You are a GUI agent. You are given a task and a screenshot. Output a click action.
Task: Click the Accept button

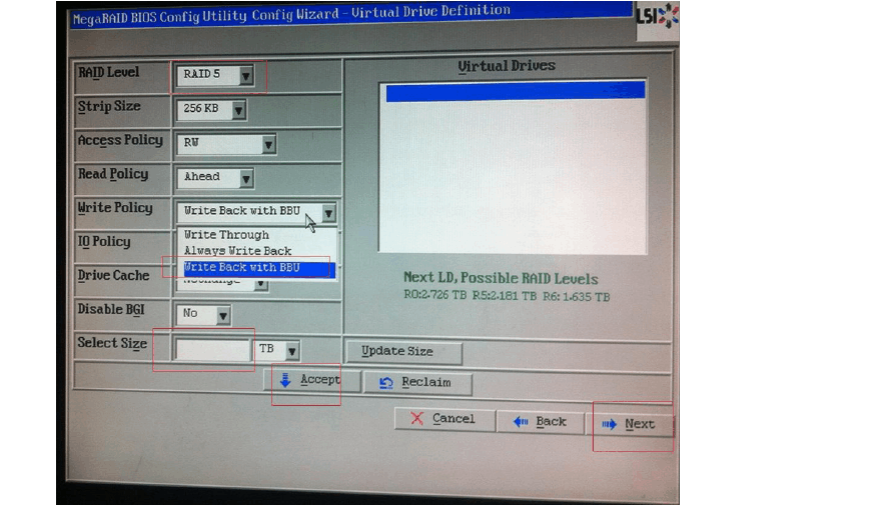pyautogui.click(x=310, y=380)
